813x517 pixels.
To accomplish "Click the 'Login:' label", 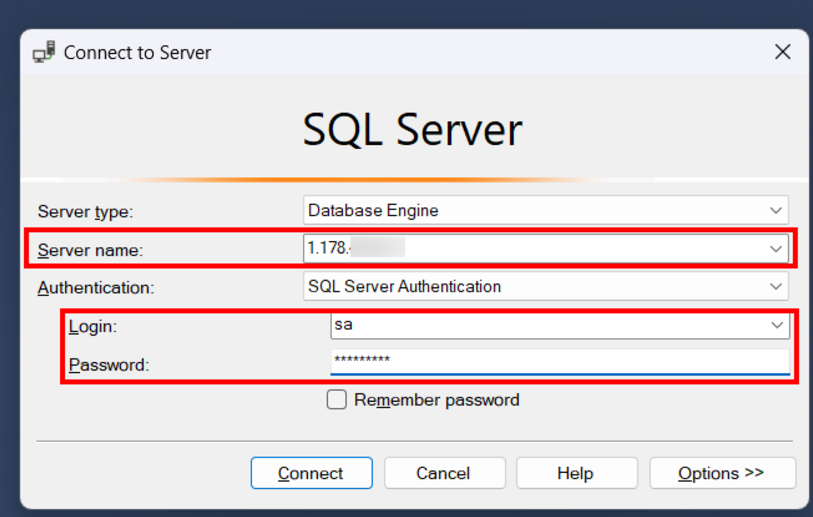I will (94, 326).
